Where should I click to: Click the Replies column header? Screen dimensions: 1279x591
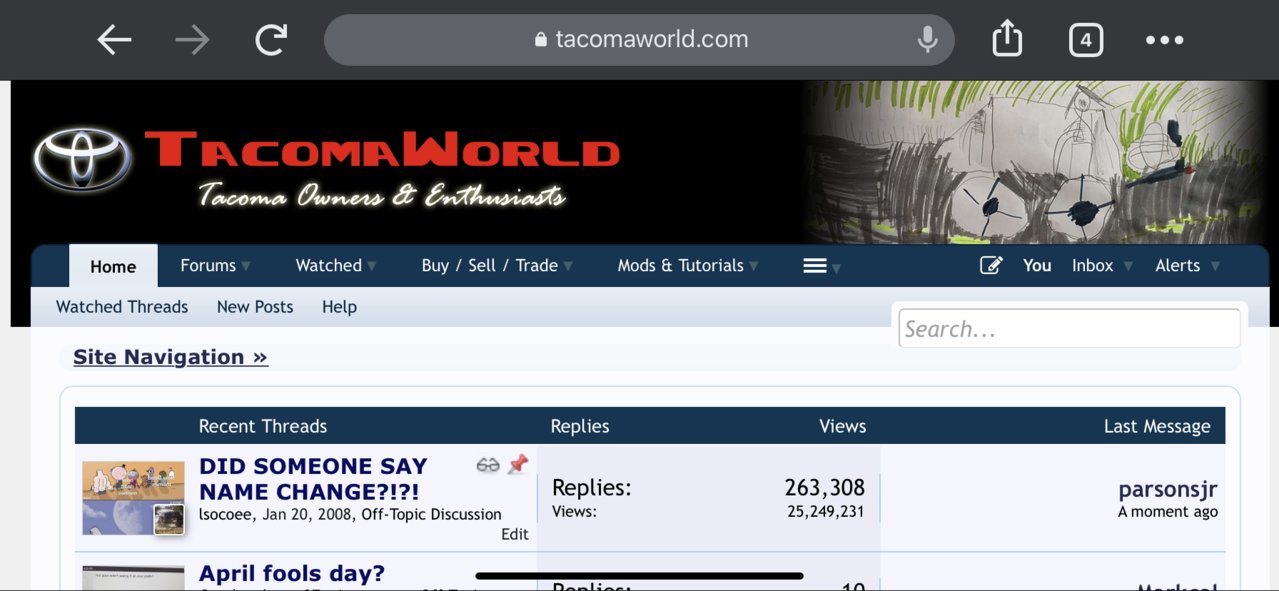(580, 426)
